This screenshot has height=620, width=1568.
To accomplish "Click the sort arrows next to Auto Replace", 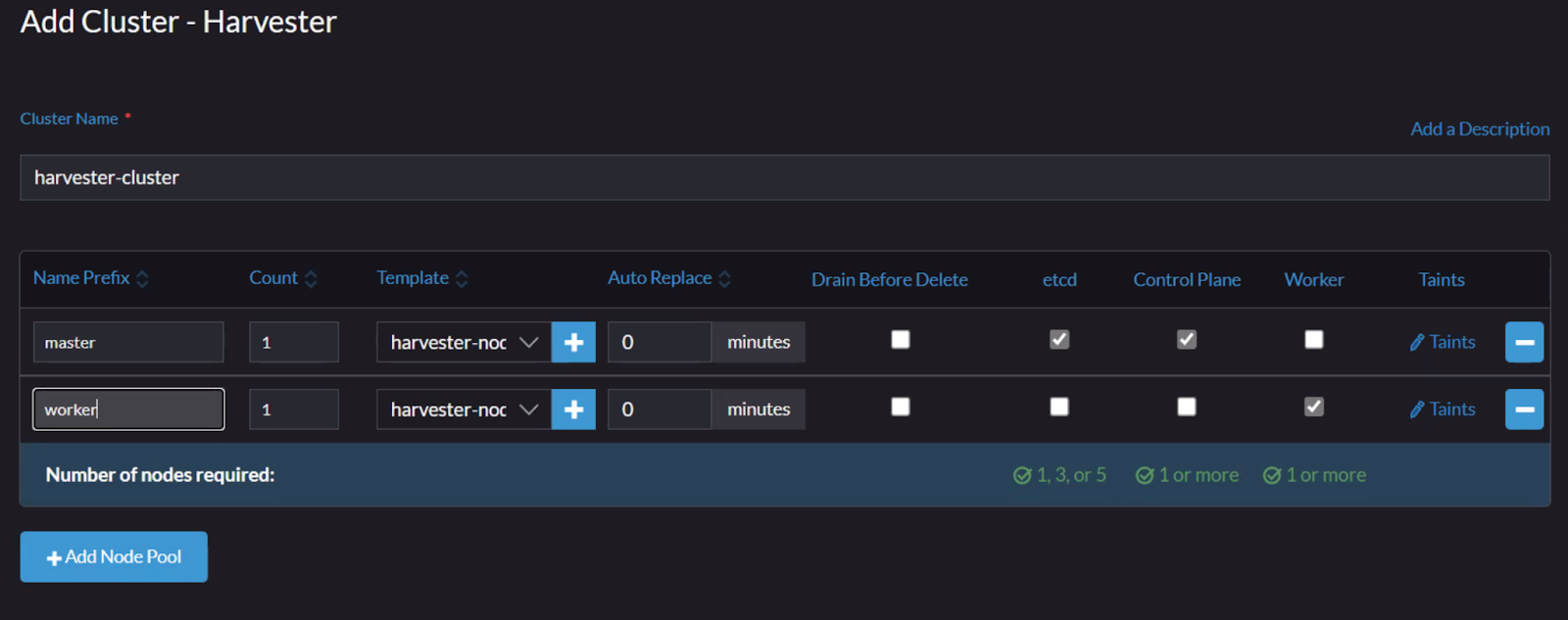I will pyautogui.click(x=724, y=279).
